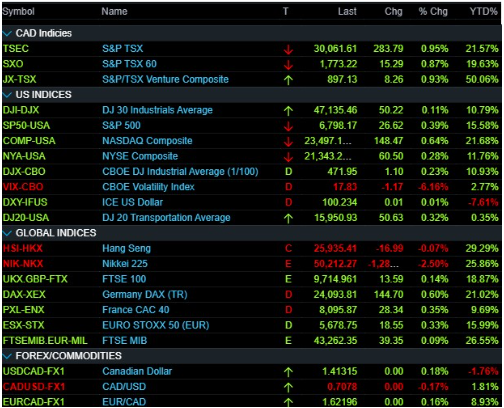The height and width of the screenshot is (408, 504).
Task: Select the NYA-USA symbol
Action: click(24, 156)
